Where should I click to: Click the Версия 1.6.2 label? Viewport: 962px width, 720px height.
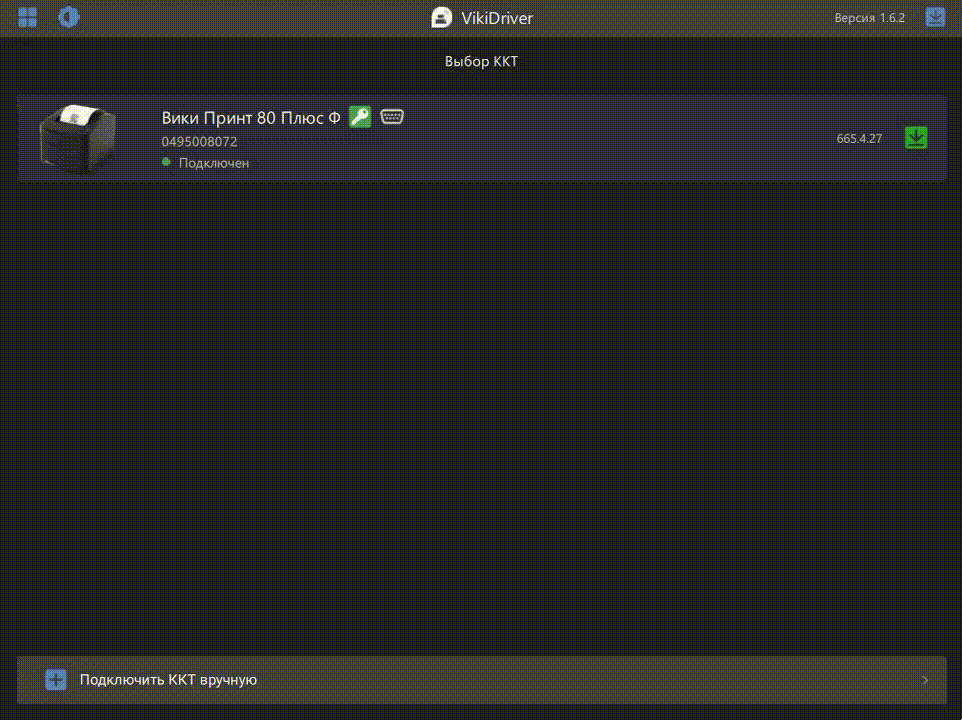869,18
